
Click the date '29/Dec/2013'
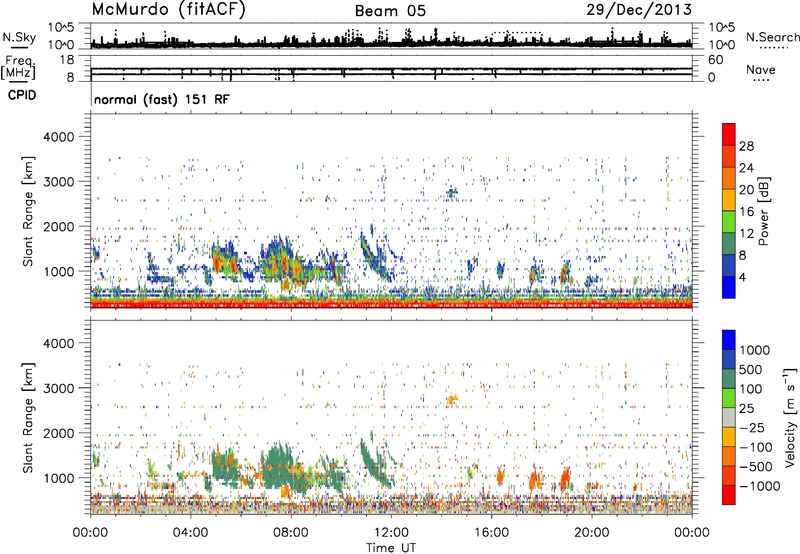639,10
